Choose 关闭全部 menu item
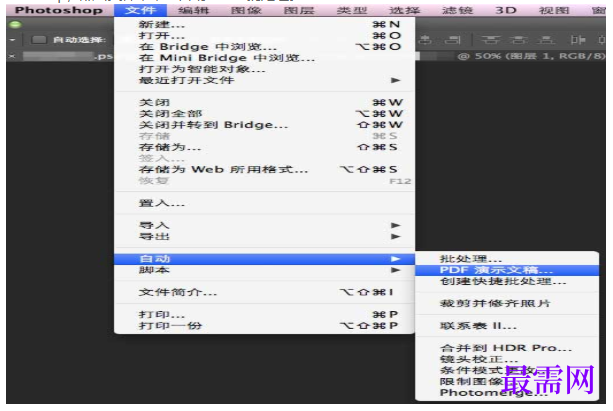The height and width of the screenshot is (411, 613). pyautogui.click(x=264, y=114)
